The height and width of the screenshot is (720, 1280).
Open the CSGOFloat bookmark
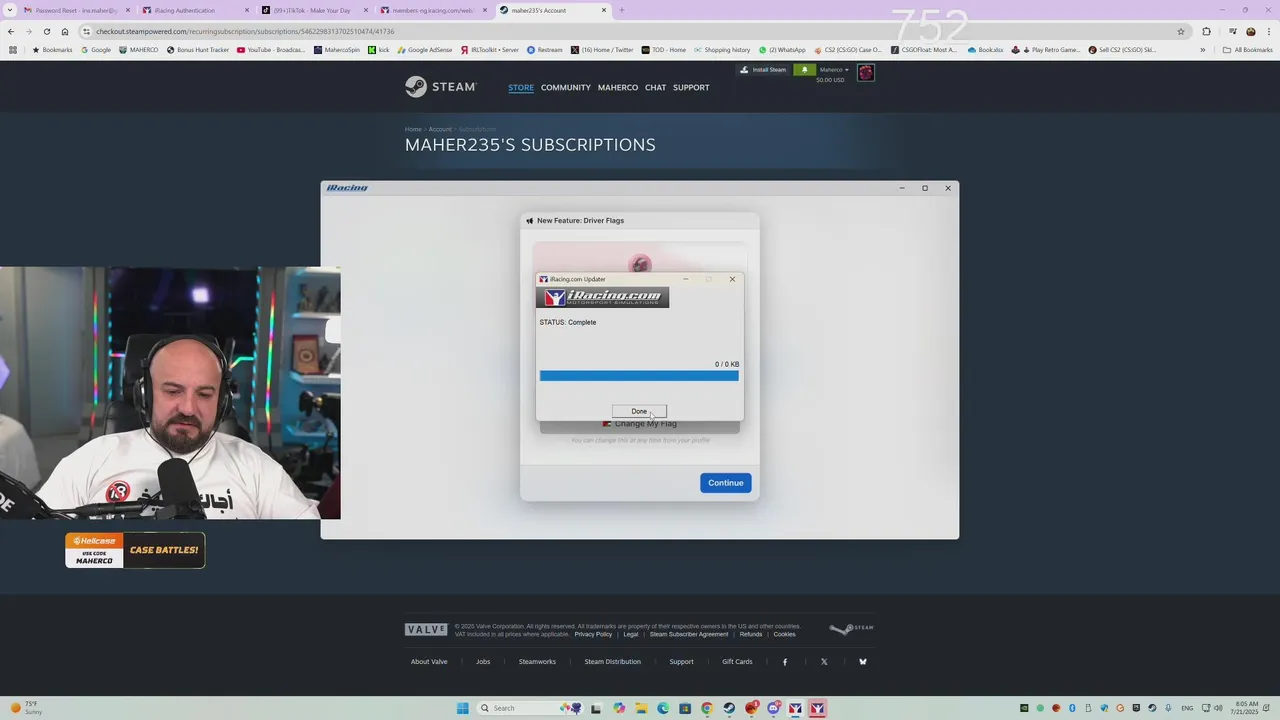click(924, 49)
